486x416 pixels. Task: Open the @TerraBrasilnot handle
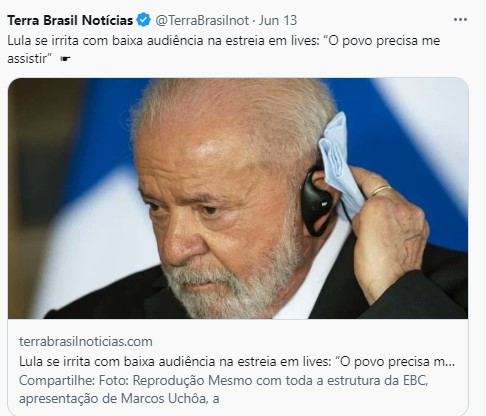tap(202, 20)
